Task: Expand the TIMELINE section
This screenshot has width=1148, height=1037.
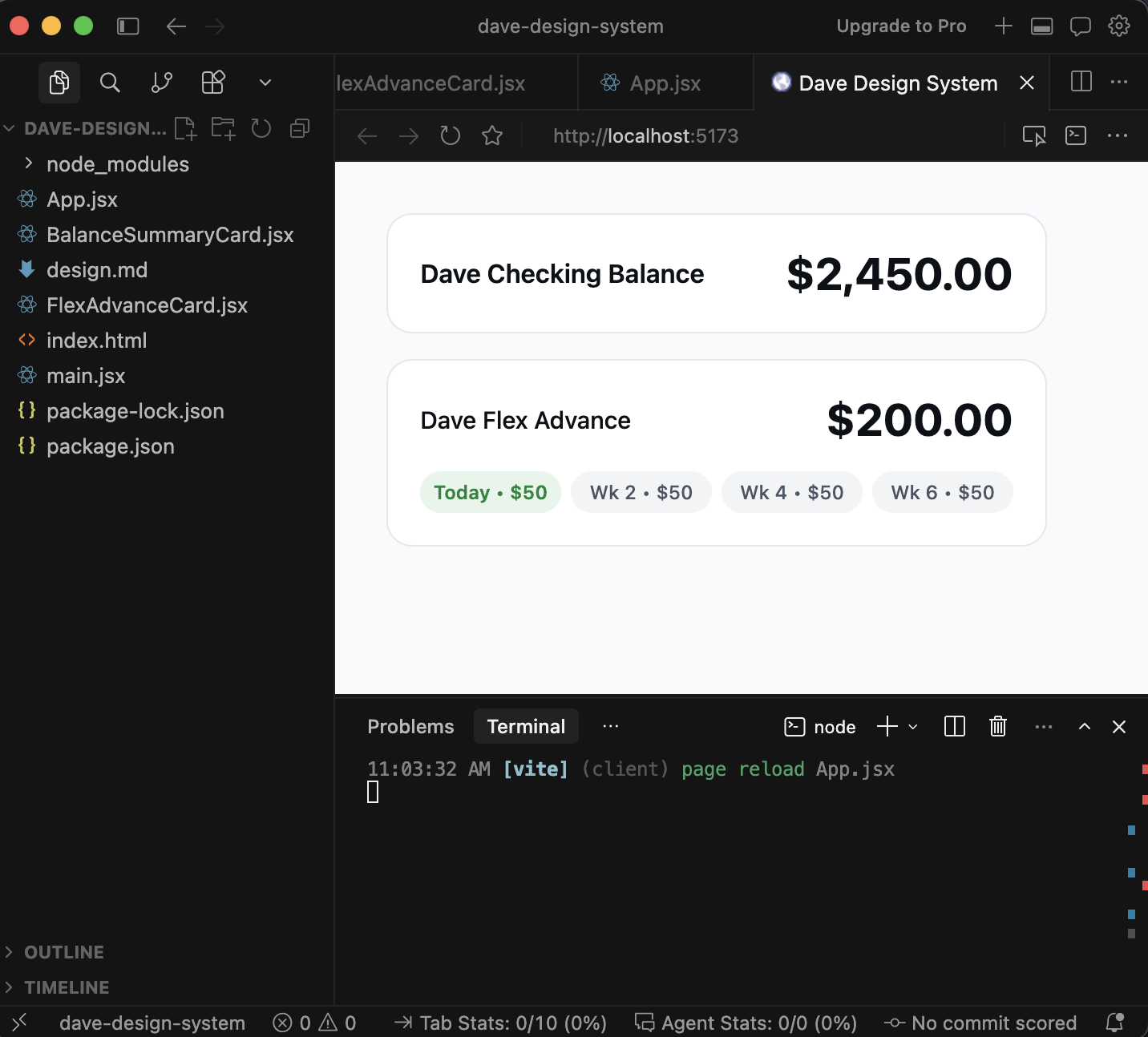Action: pyautogui.click(x=167, y=987)
